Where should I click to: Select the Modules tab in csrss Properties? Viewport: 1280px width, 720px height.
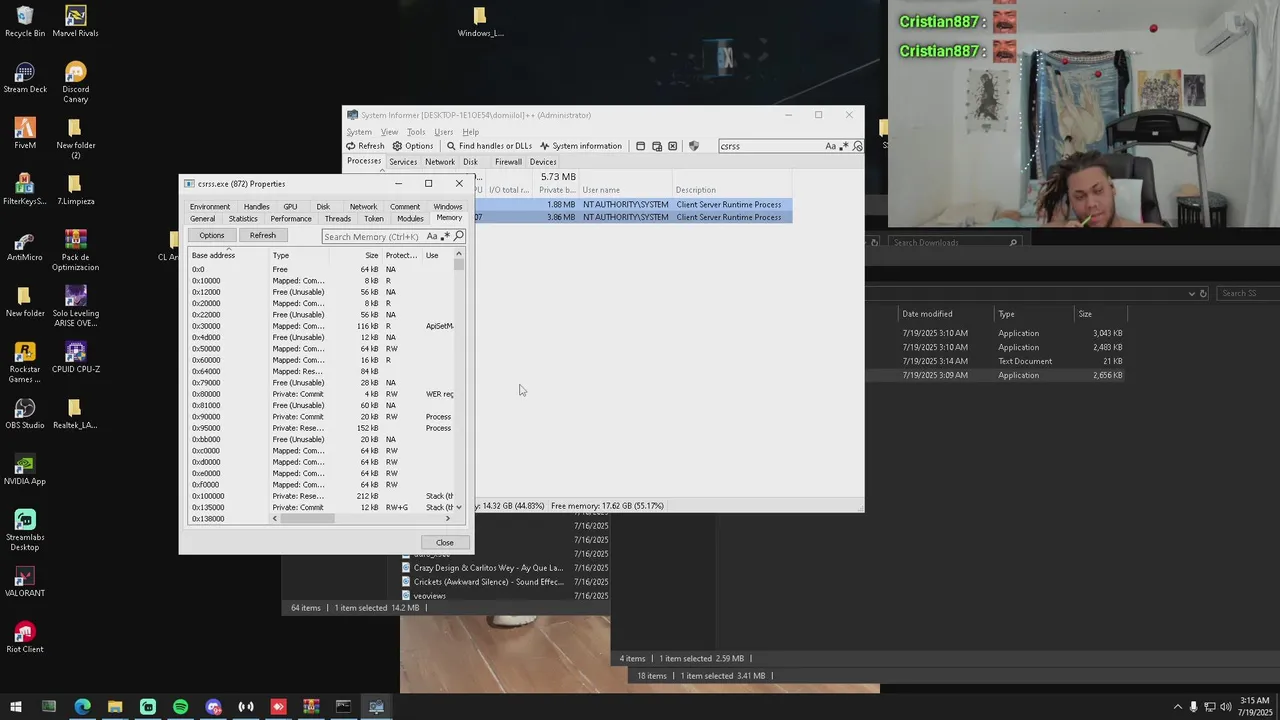pyautogui.click(x=410, y=219)
